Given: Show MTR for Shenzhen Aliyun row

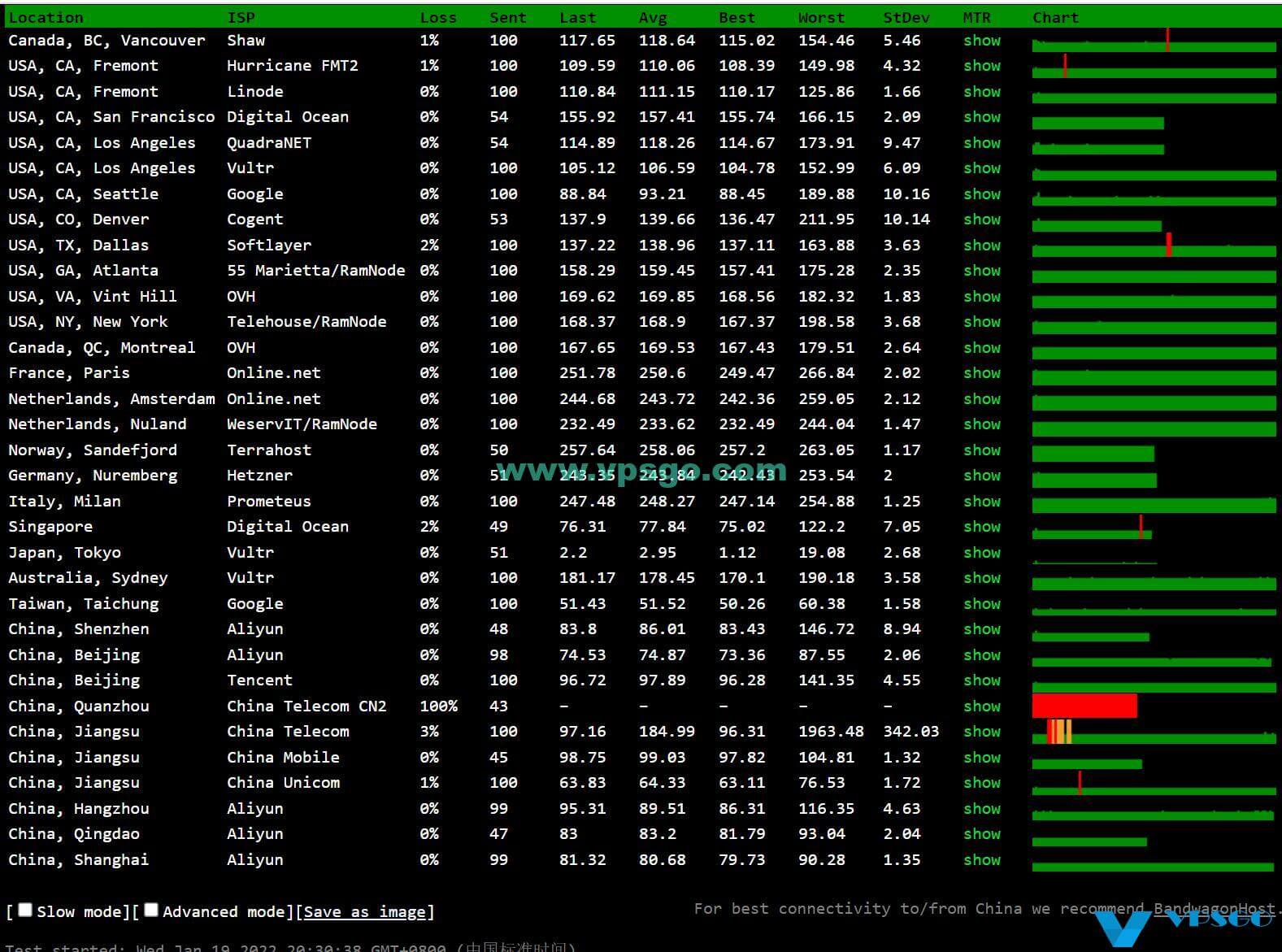Looking at the screenshot, I should coord(982,629).
